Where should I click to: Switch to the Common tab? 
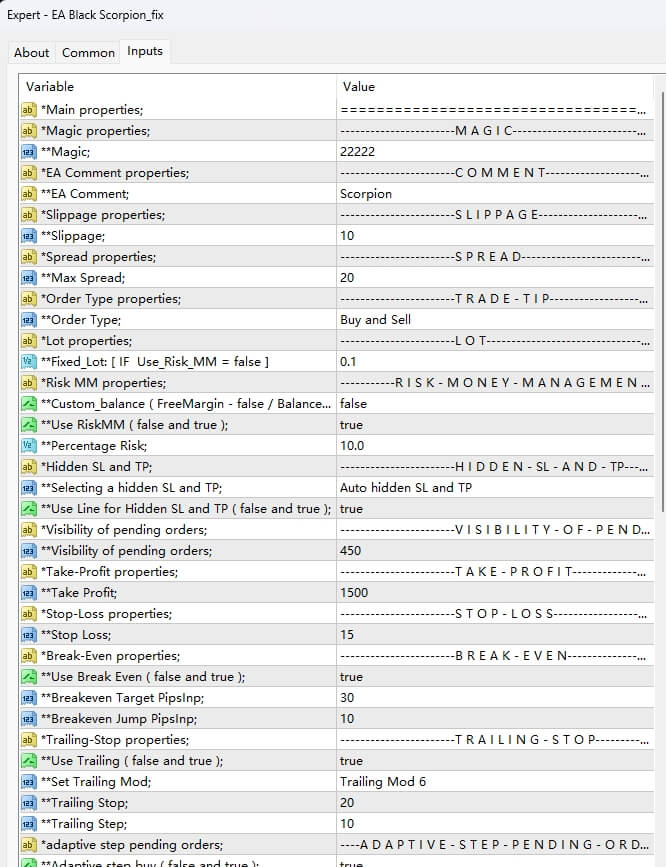[x=88, y=53]
